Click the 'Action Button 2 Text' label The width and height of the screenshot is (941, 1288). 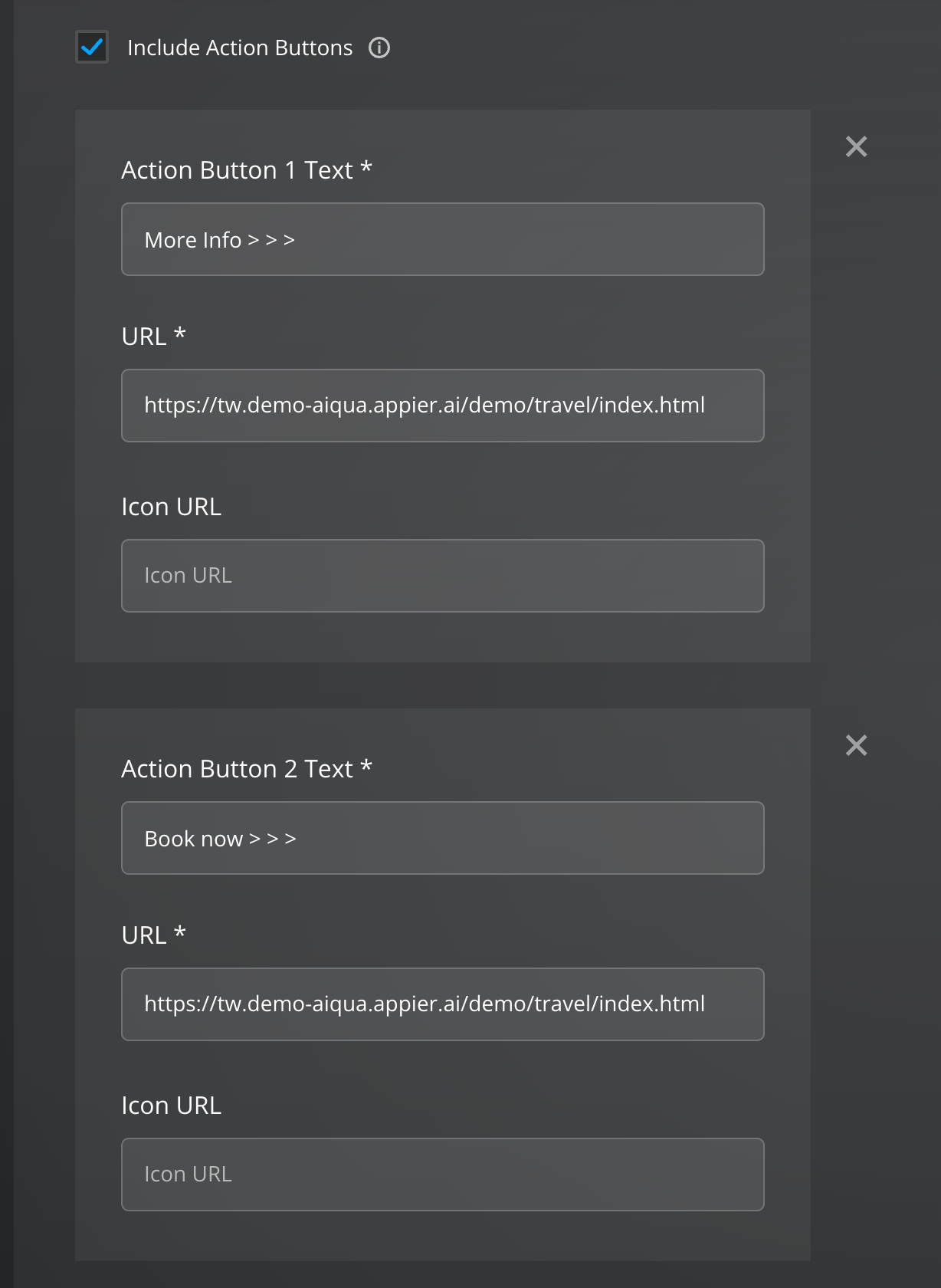pos(237,769)
